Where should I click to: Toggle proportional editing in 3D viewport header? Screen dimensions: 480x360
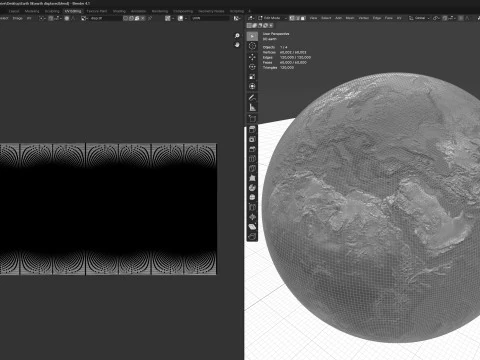click(x=461, y=18)
